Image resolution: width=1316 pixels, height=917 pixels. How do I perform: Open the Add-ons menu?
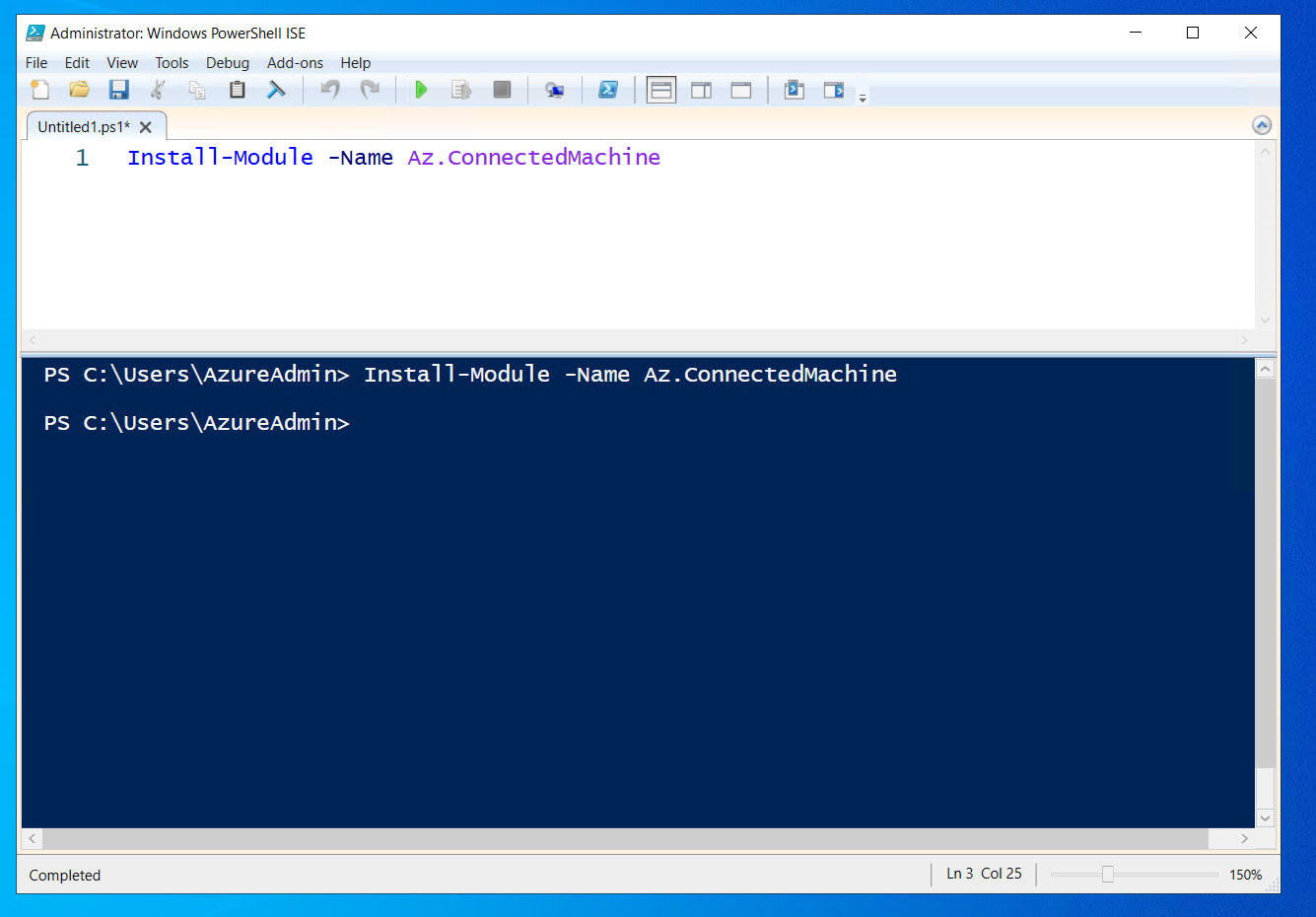(295, 62)
